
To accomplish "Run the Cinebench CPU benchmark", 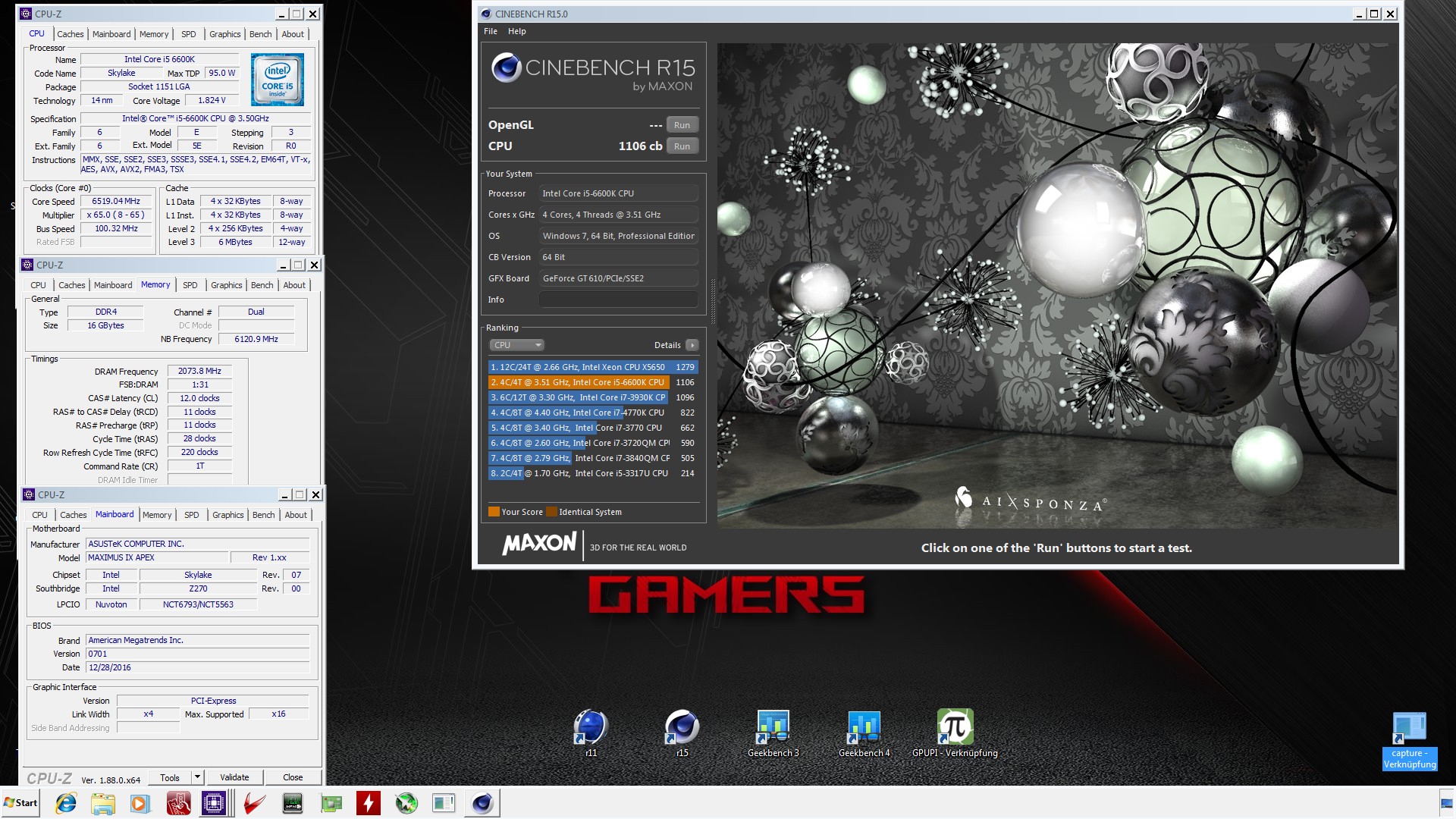I will click(682, 146).
